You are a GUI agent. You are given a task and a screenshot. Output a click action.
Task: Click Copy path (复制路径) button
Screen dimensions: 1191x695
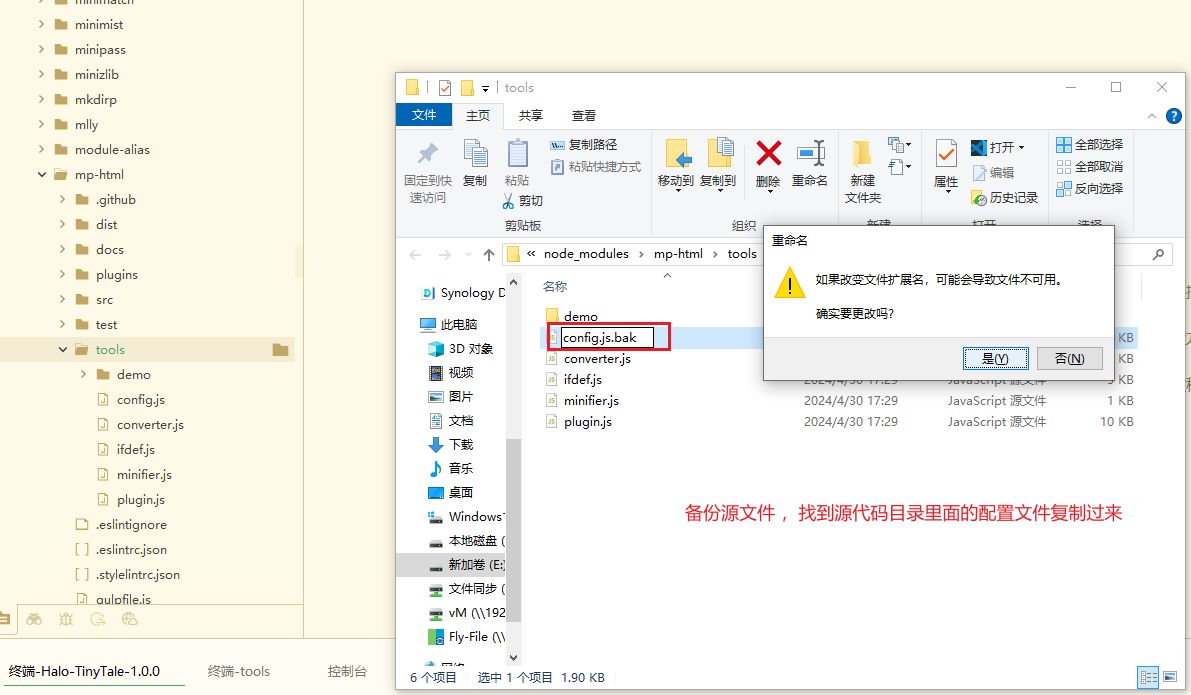click(x=583, y=144)
